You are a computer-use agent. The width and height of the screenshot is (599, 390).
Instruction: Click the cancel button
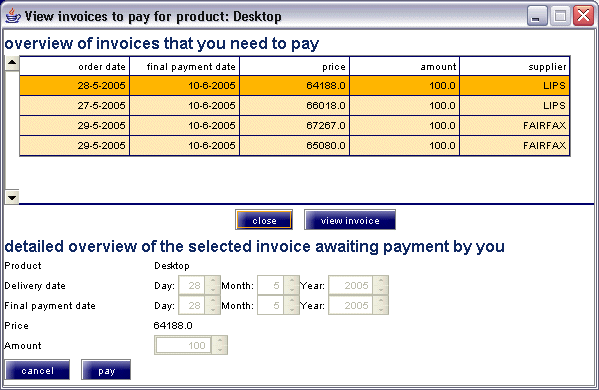[37, 370]
